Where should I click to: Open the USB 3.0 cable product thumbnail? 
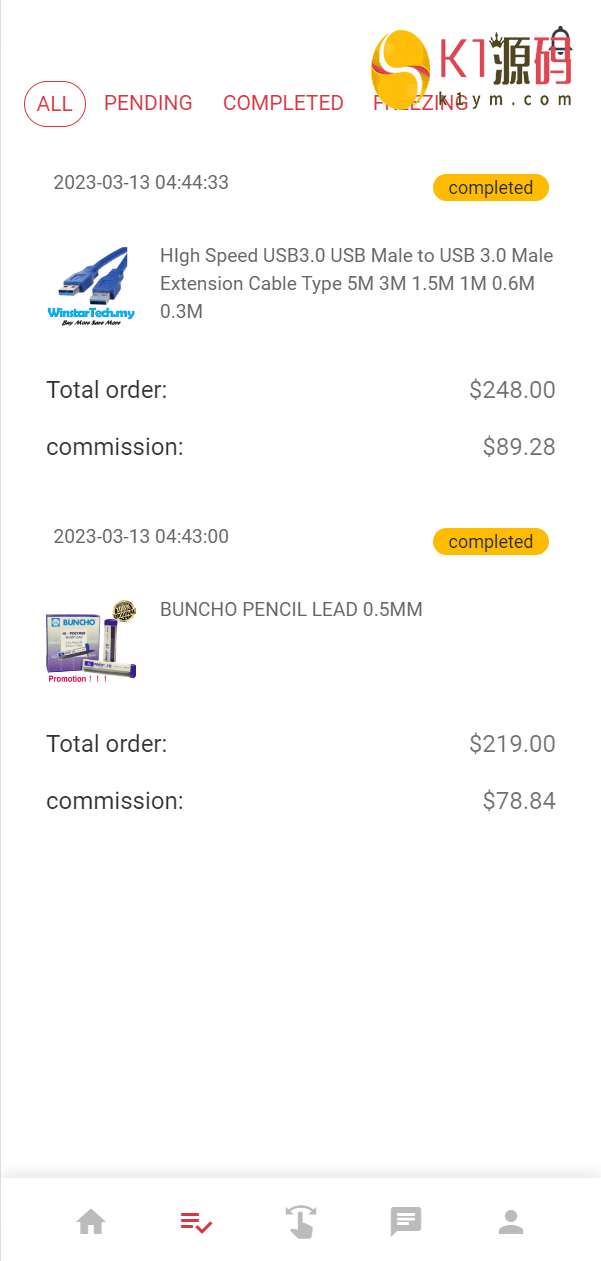pos(91,286)
